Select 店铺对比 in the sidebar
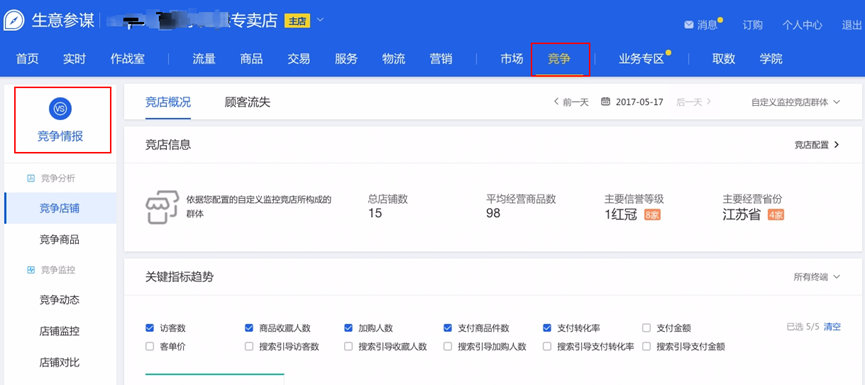The height and width of the screenshot is (385, 865). pos(59,362)
